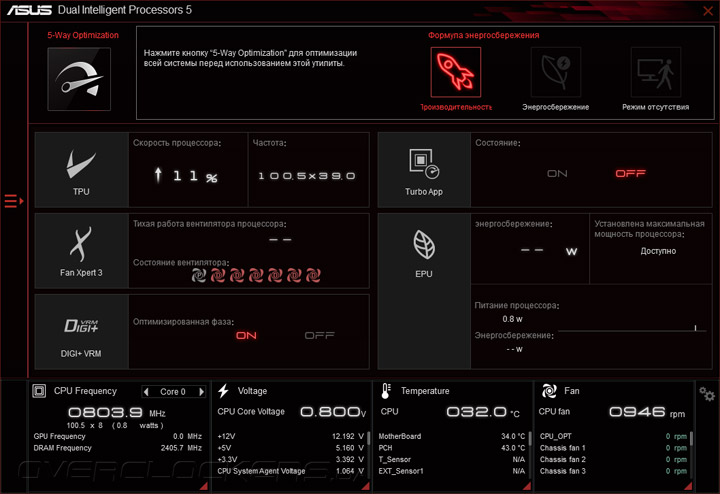Switch to previous core with left arrow
Viewport: 720px width, 494px height.
click(x=146, y=392)
